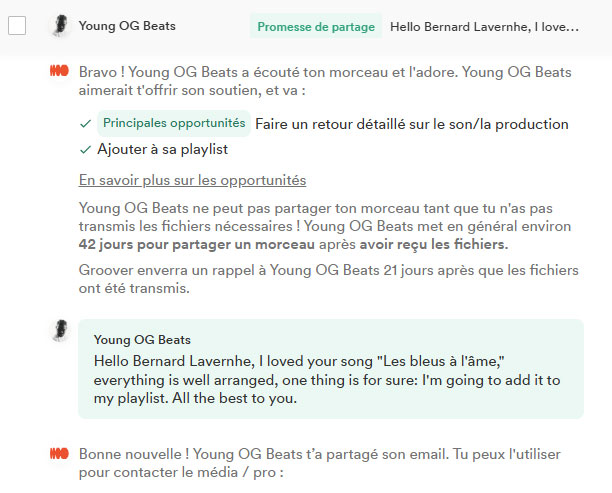
Task: Open the "Hello Bernard Lavernhe, I love…" message preview
Action: [484, 27]
